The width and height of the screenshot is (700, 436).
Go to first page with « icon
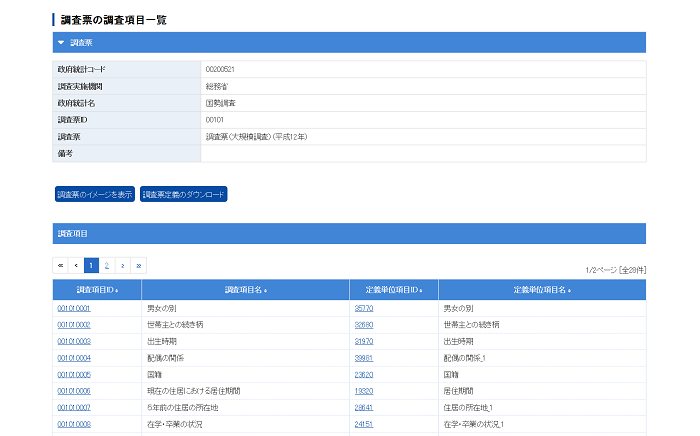click(x=61, y=266)
